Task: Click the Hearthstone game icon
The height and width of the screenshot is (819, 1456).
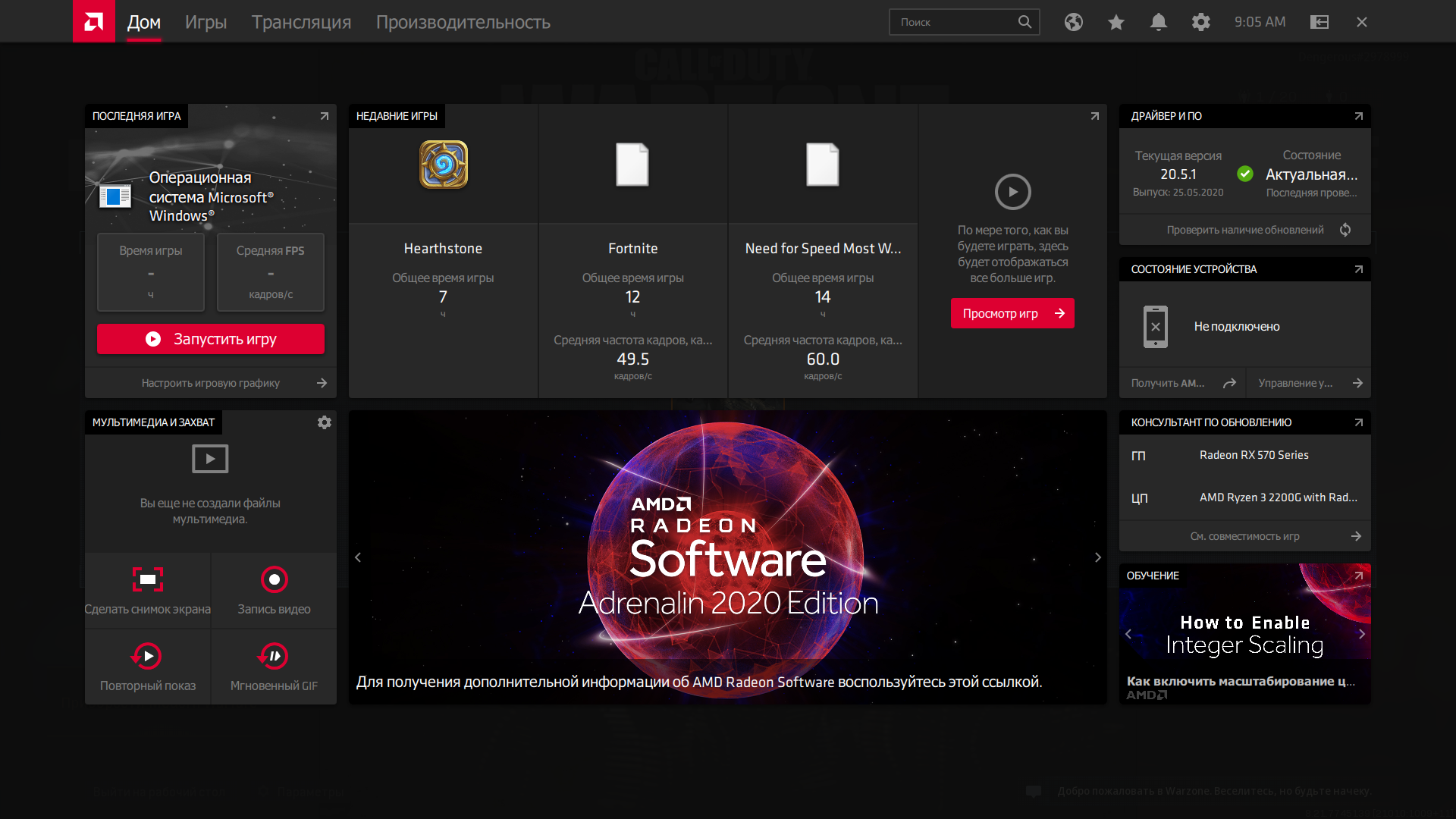Action: (444, 165)
